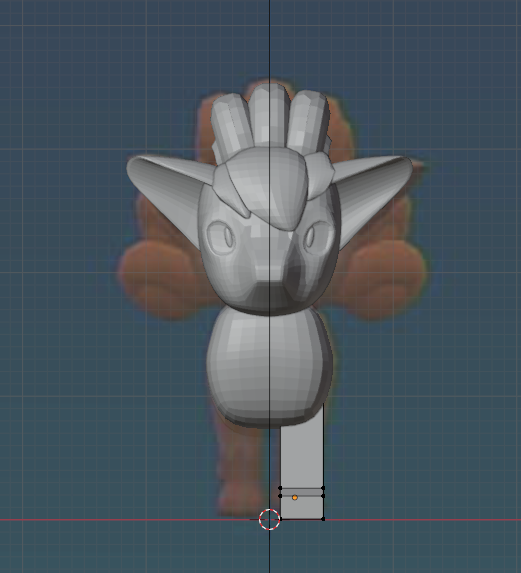The width and height of the screenshot is (521, 573).
Task: Select the upper-left loop vertex on the leg
Action: pyautogui.click(x=280, y=488)
